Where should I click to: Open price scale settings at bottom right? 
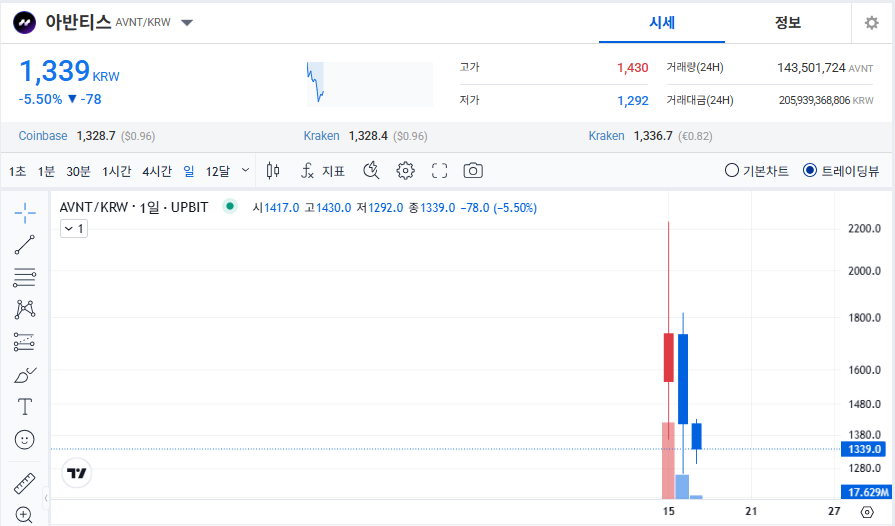tap(866, 512)
